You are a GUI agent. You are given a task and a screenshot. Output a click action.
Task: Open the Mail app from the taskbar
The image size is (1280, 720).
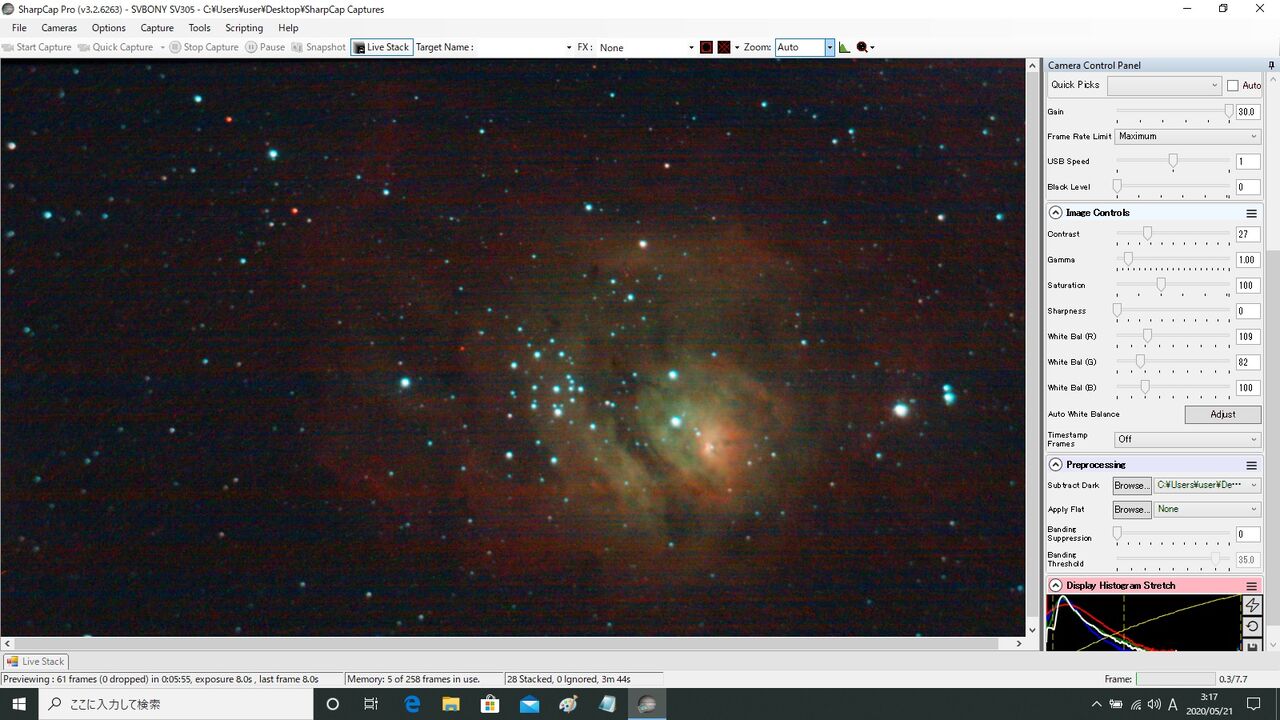[529, 704]
